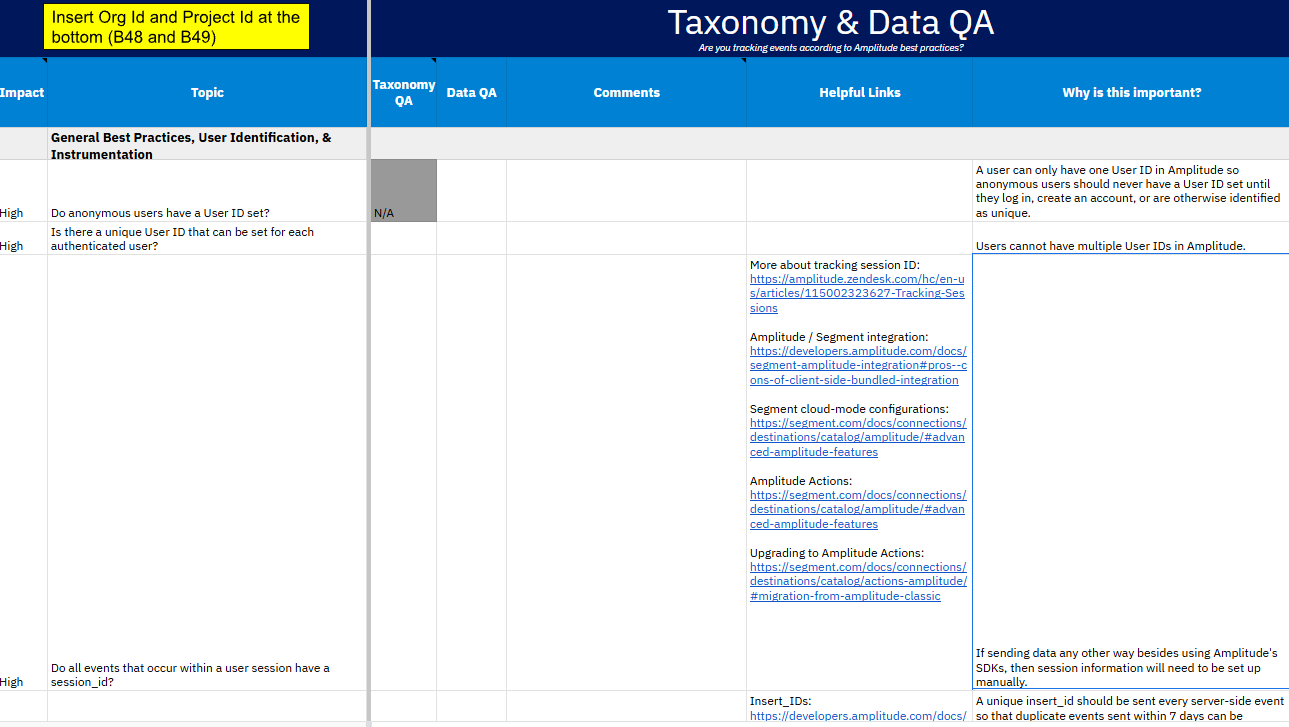
Task: Select the Taxonomy QA column header
Action: [404, 92]
